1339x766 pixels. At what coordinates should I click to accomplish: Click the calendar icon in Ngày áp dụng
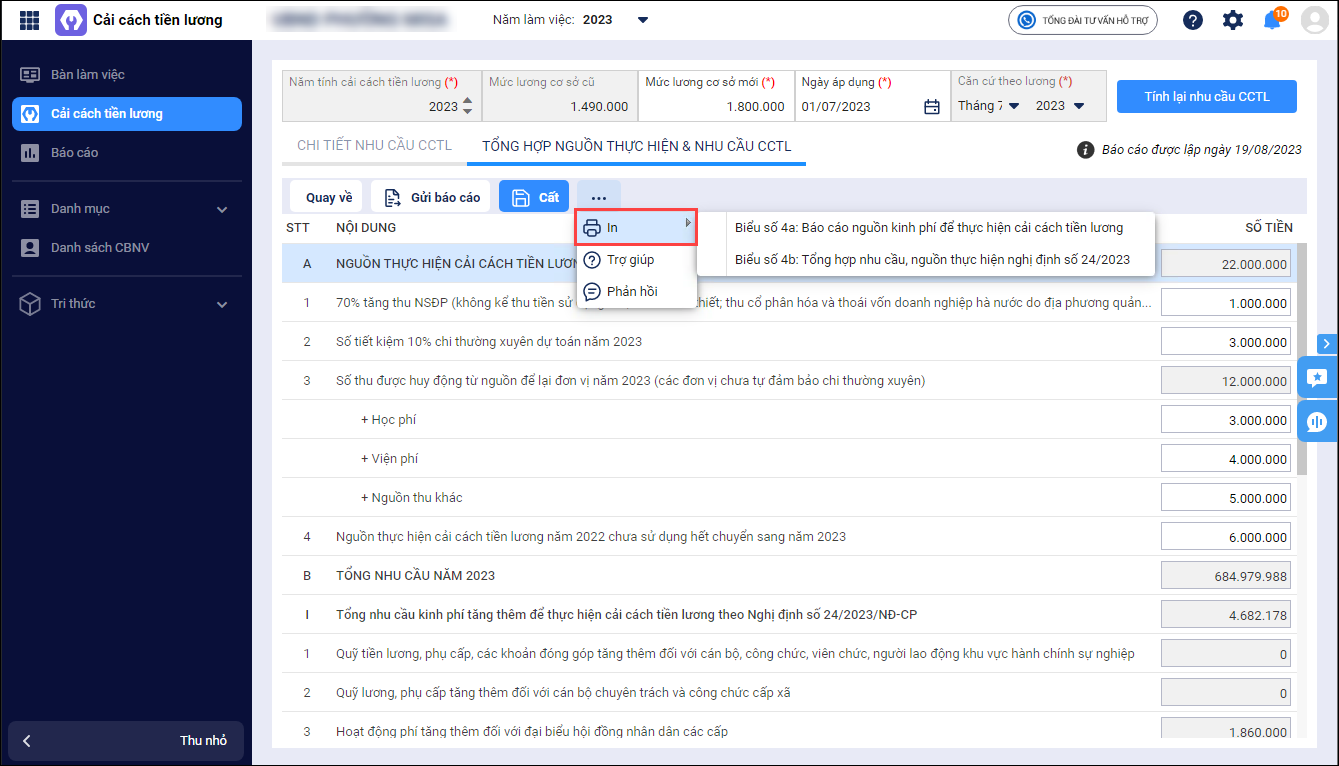(932, 107)
